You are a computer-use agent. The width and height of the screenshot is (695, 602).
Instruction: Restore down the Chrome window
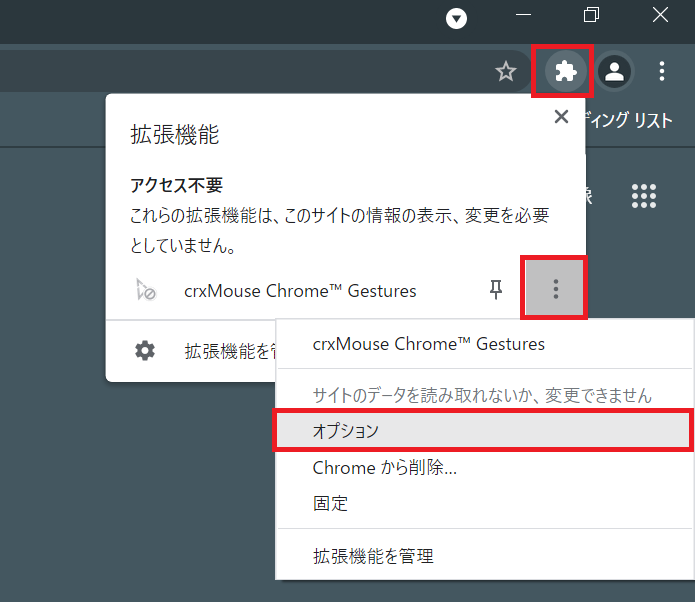(x=591, y=15)
